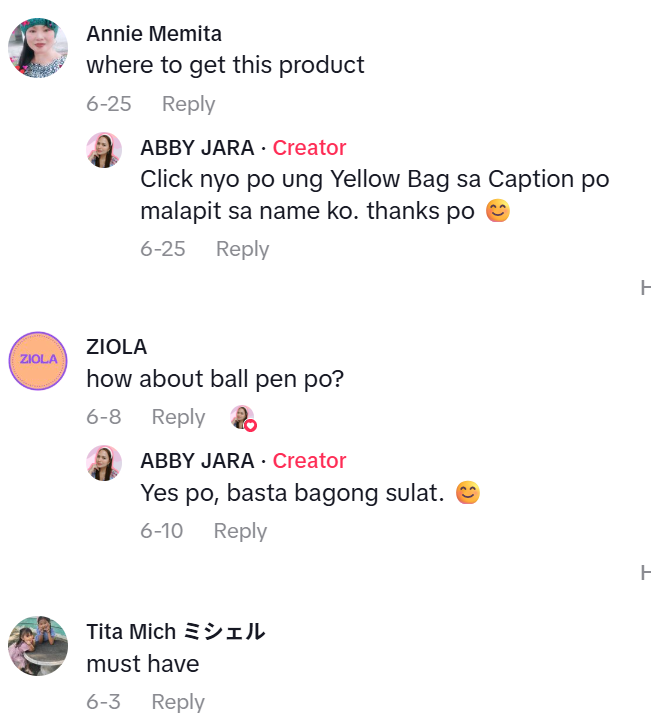The height and width of the screenshot is (725, 651).
Task: Click Creator label on Yellow Bag reply
Action: click(x=309, y=148)
